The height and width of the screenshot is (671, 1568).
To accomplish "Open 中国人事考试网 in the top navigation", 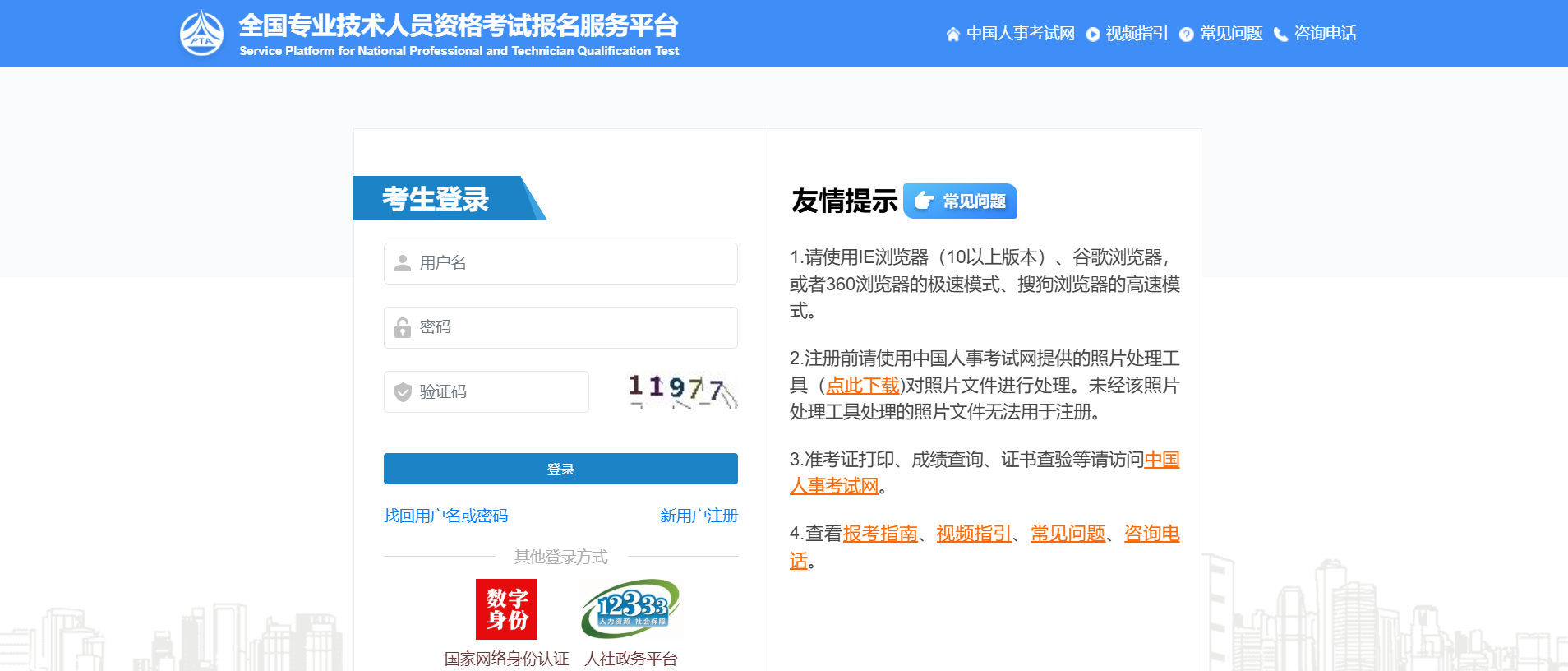I will [x=1020, y=34].
